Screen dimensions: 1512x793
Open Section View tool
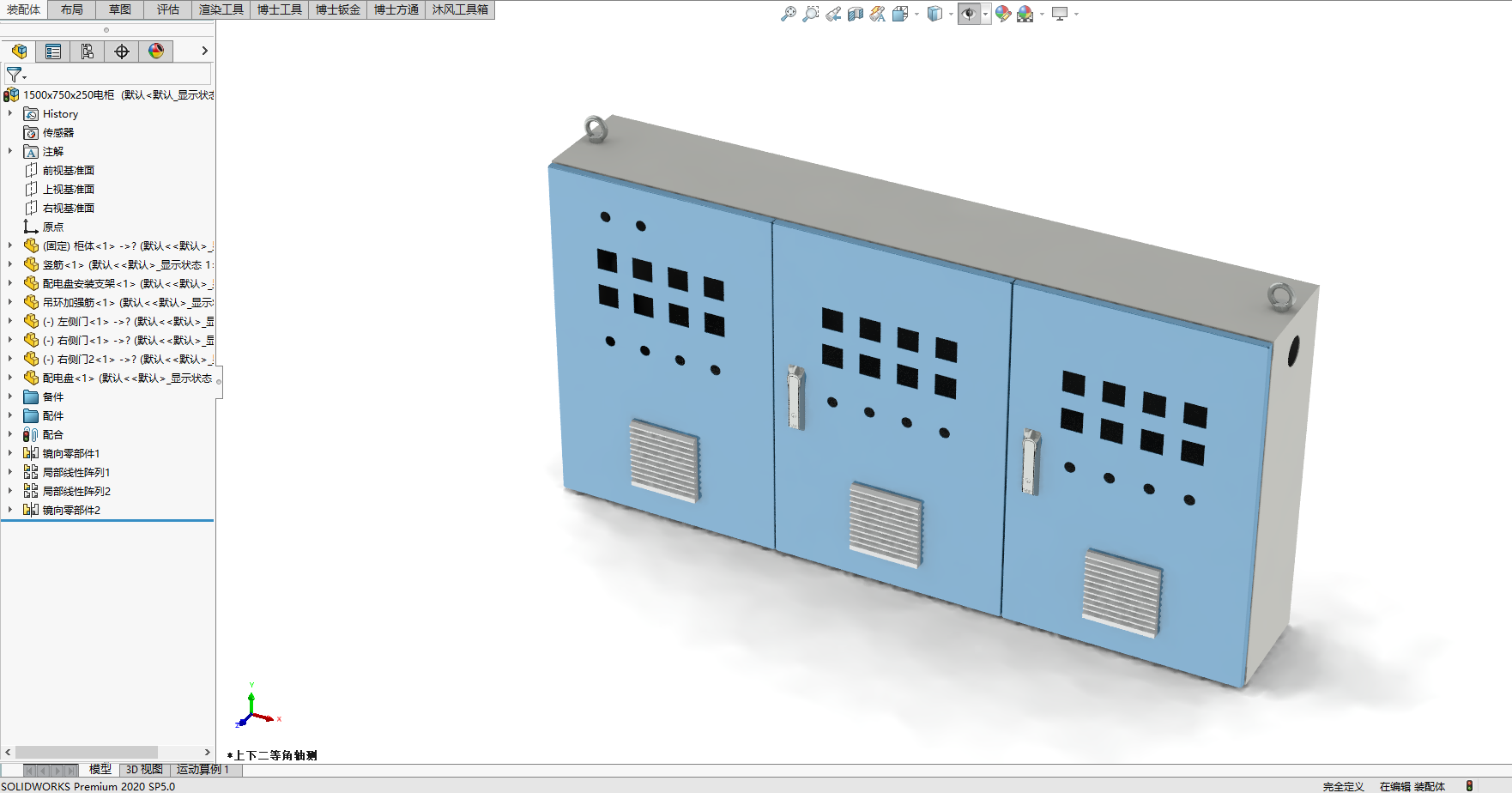pyautogui.click(x=856, y=14)
